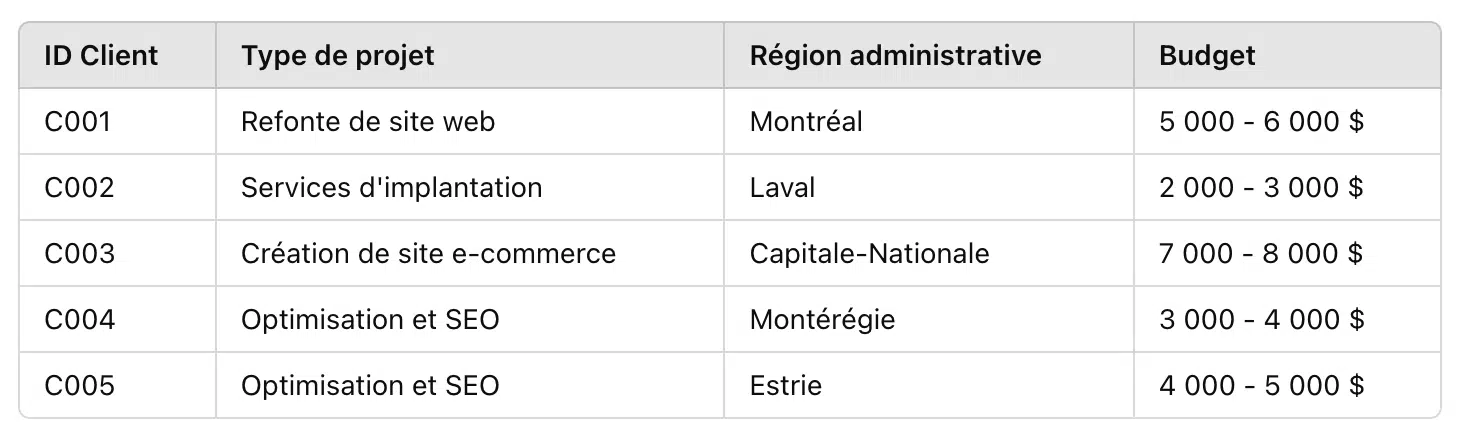1466x438 pixels.
Task: Select the C004 client ID cell
Action: click(x=118, y=319)
